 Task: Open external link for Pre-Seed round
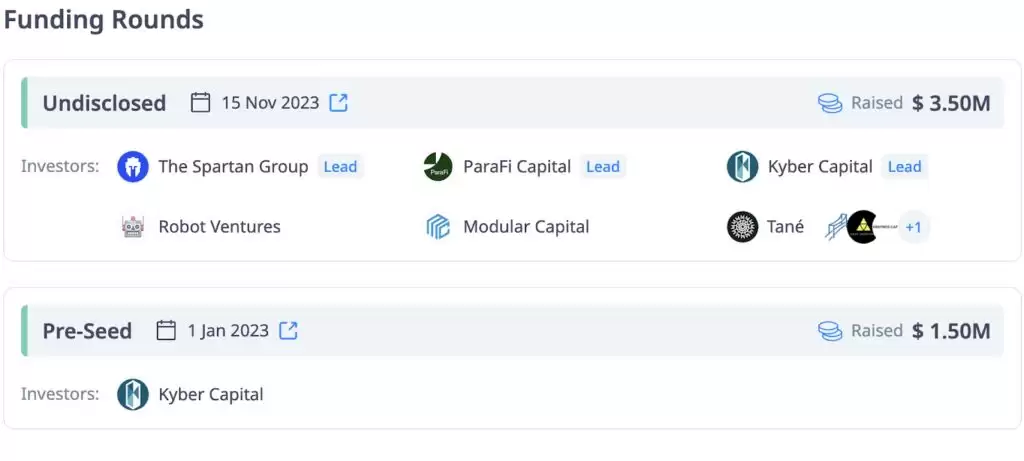click(288, 330)
